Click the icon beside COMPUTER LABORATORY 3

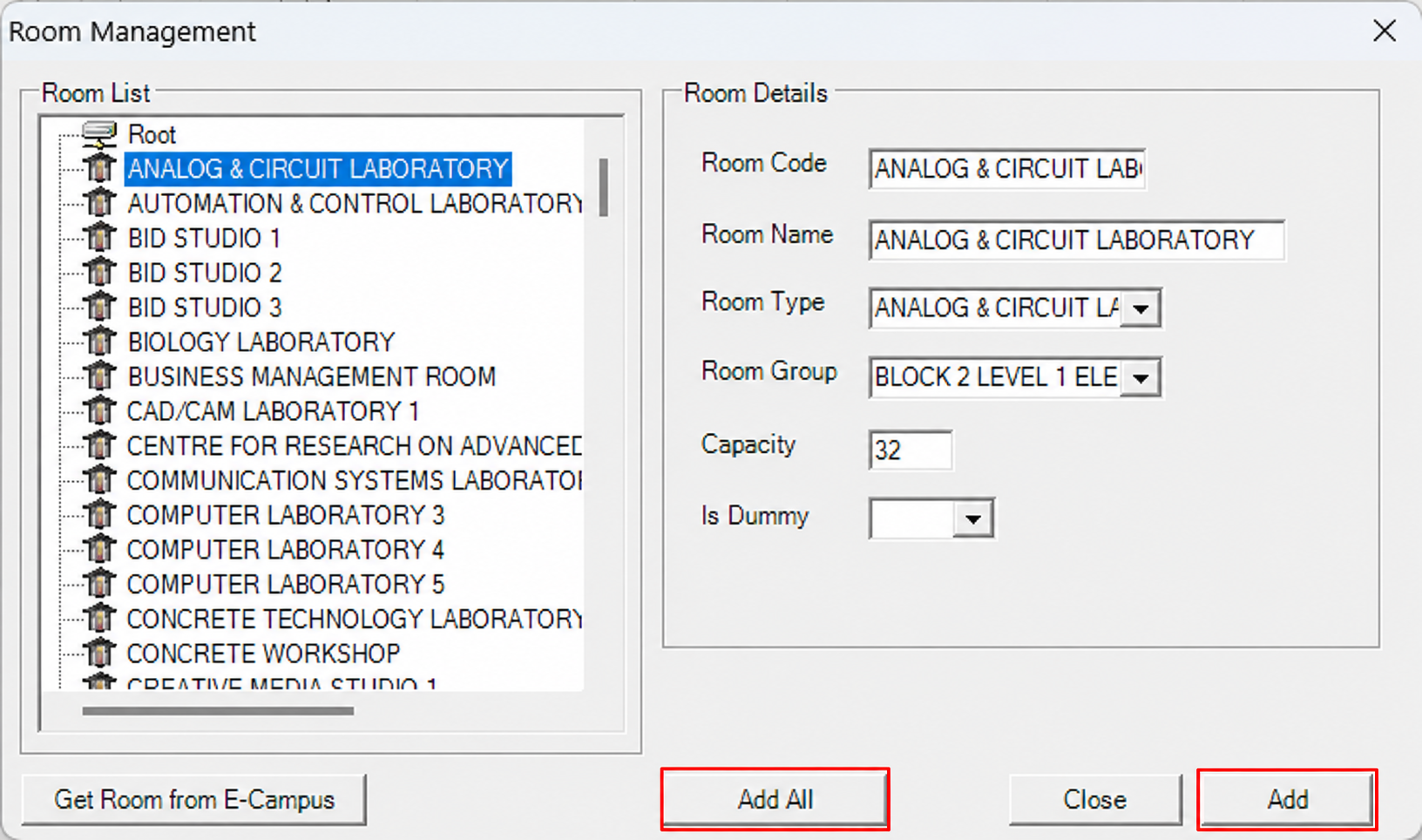(99, 515)
